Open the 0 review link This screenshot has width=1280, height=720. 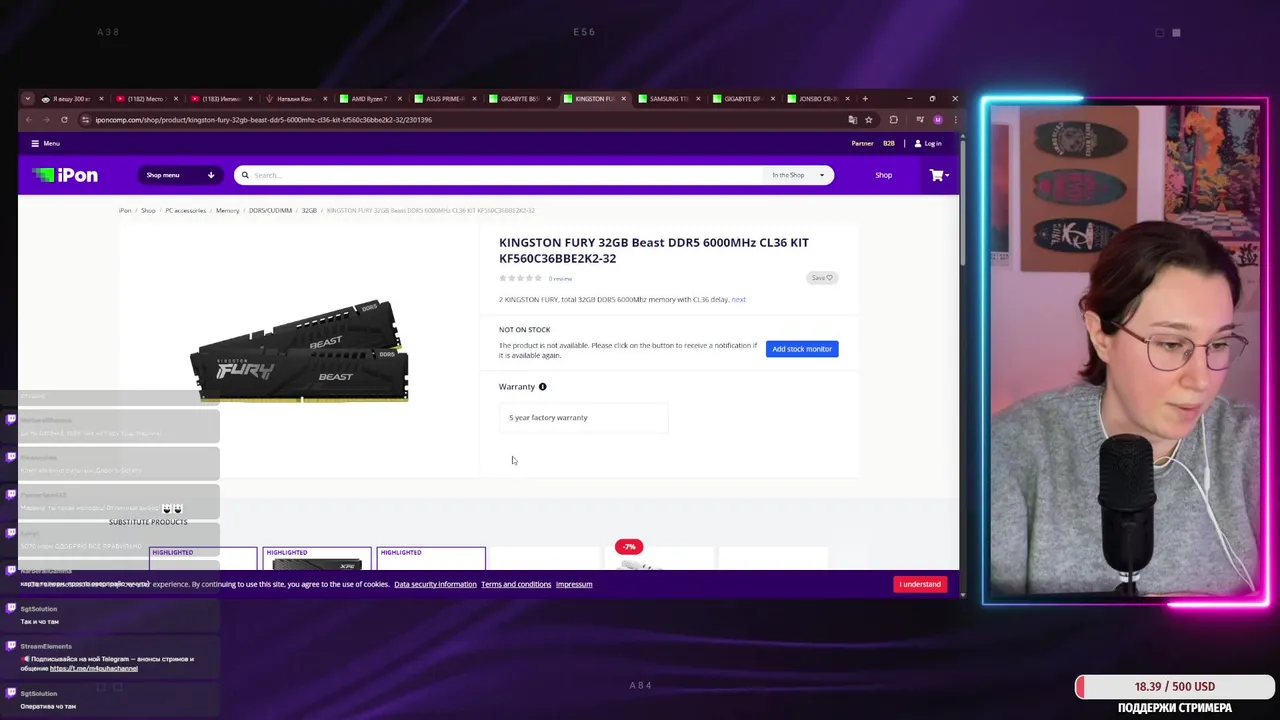[x=560, y=279]
